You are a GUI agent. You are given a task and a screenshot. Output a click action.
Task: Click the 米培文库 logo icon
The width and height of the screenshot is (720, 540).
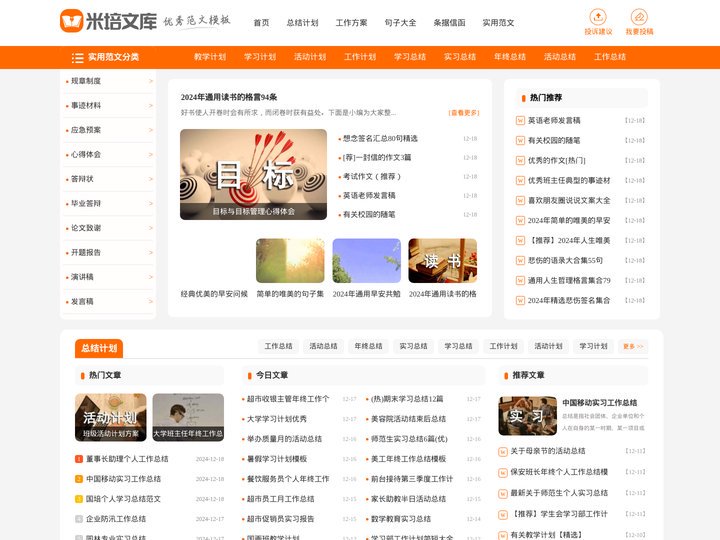(x=72, y=21)
